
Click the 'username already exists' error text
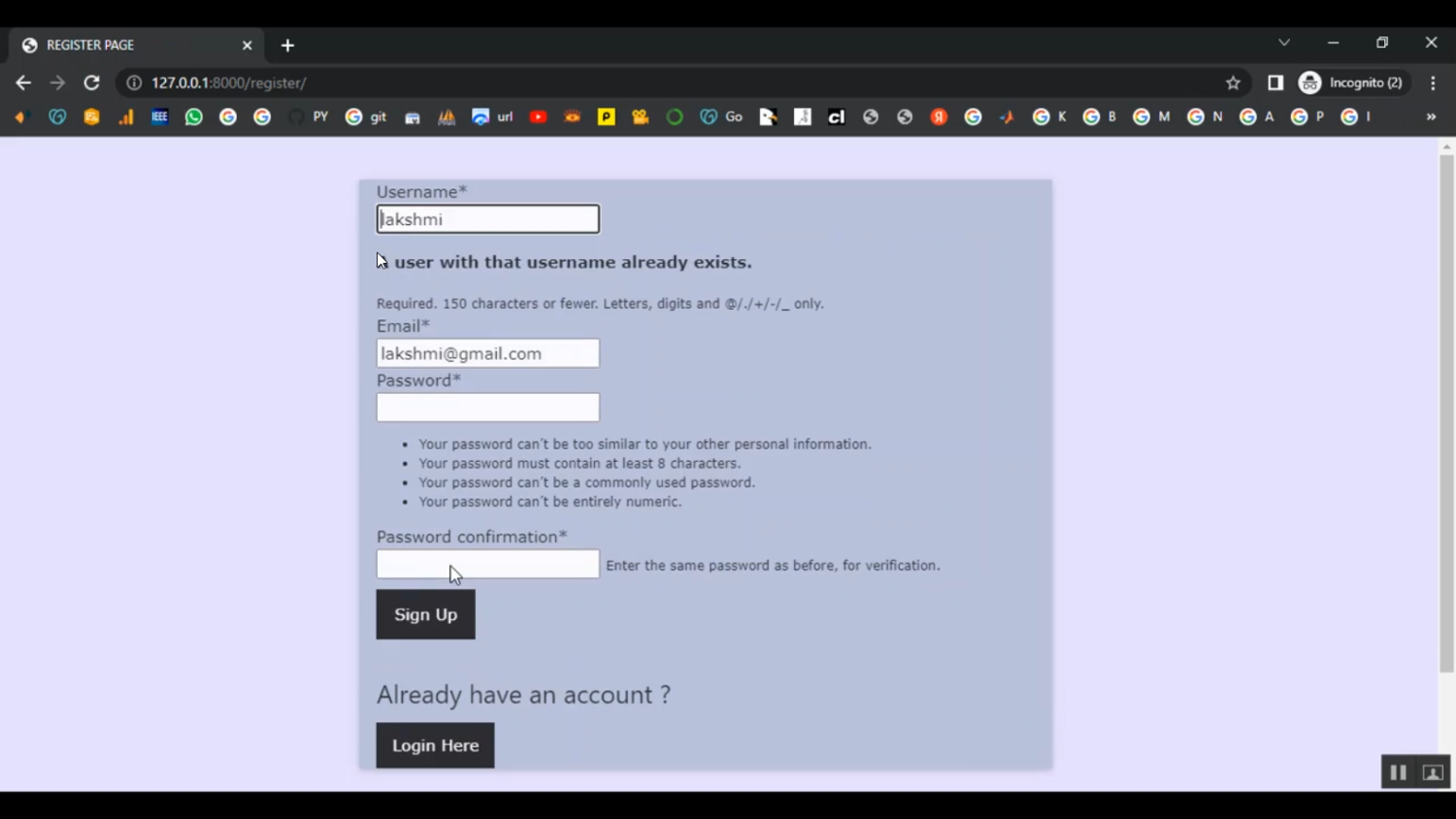click(x=565, y=262)
